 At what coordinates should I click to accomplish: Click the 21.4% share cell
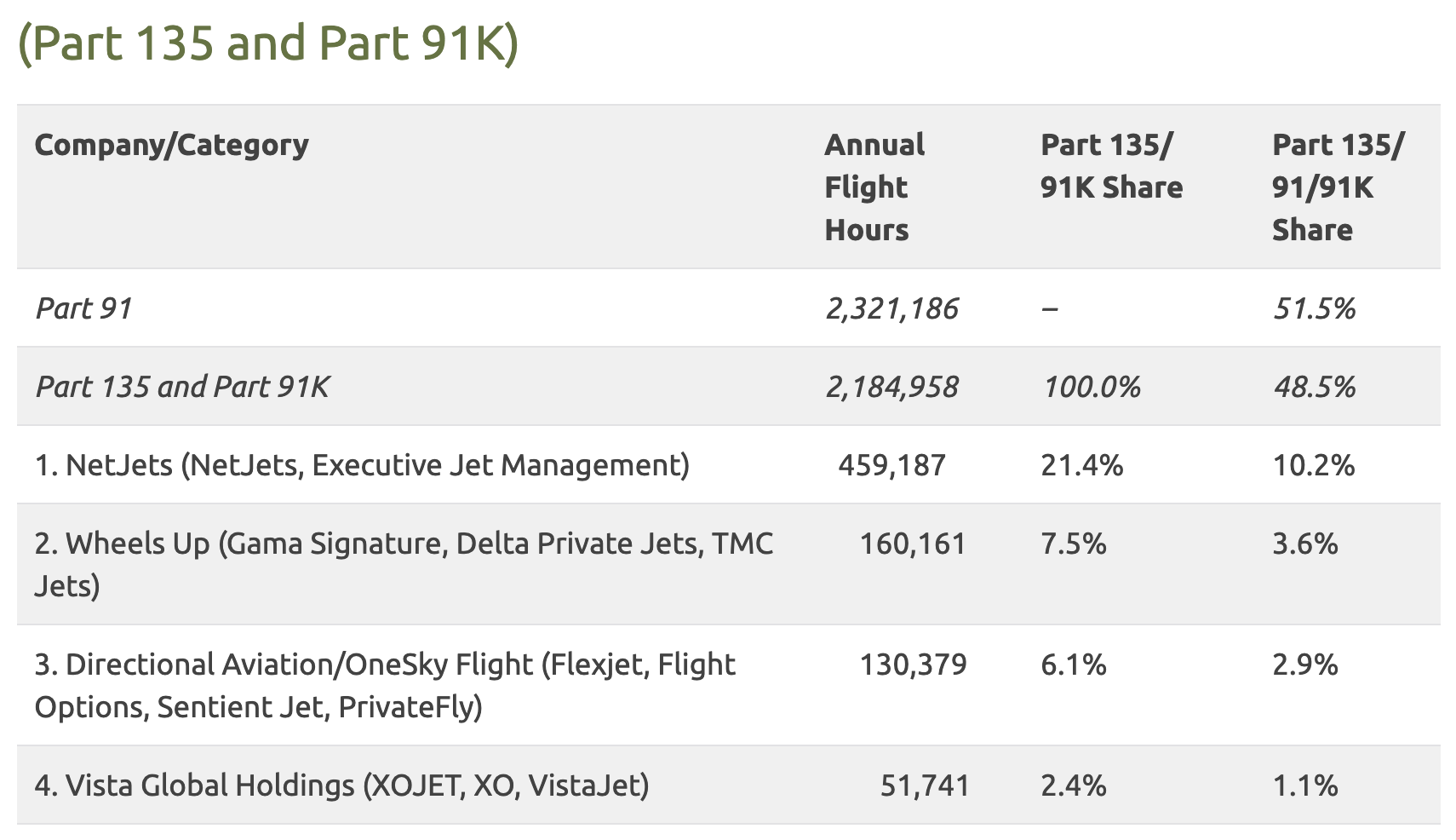(x=1081, y=465)
